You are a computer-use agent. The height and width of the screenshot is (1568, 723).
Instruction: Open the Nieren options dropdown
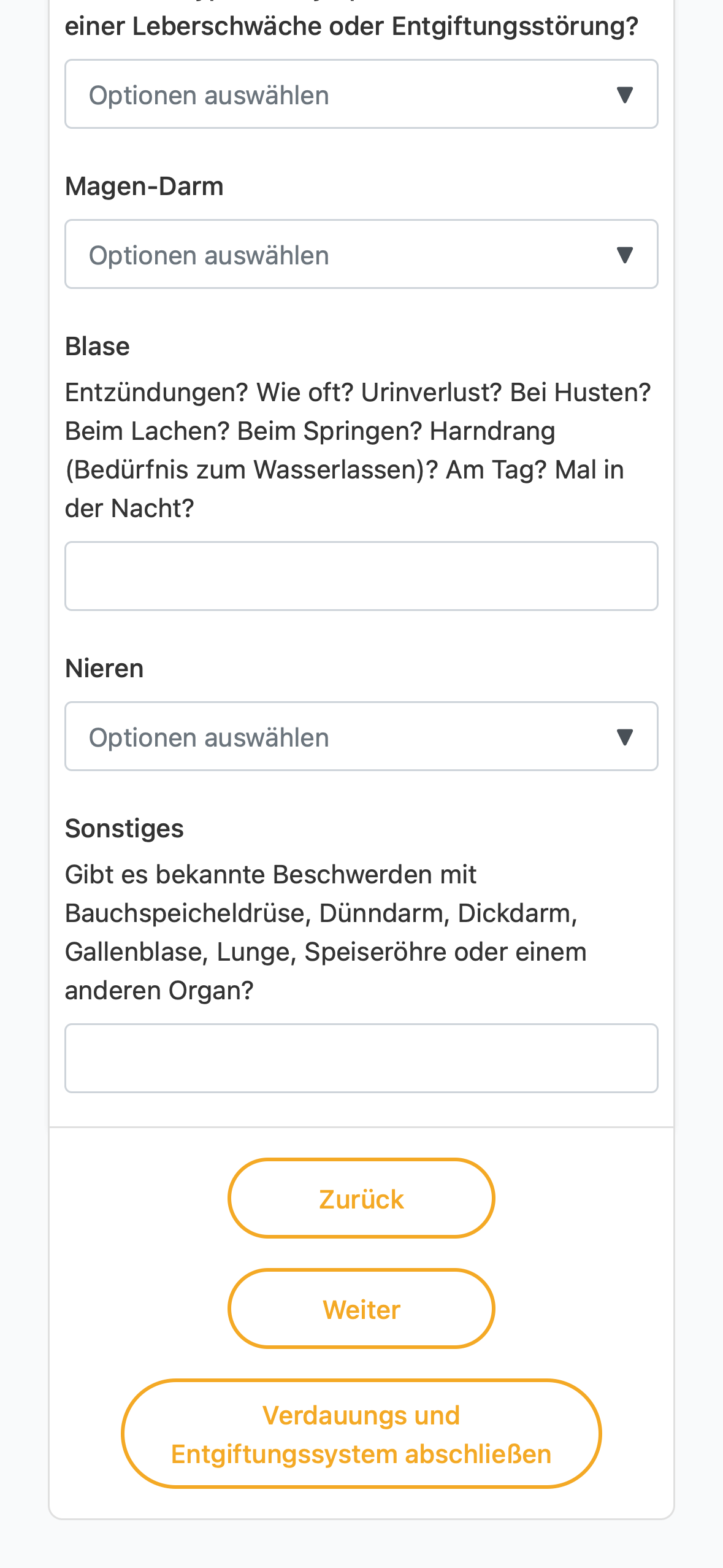[x=361, y=736]
